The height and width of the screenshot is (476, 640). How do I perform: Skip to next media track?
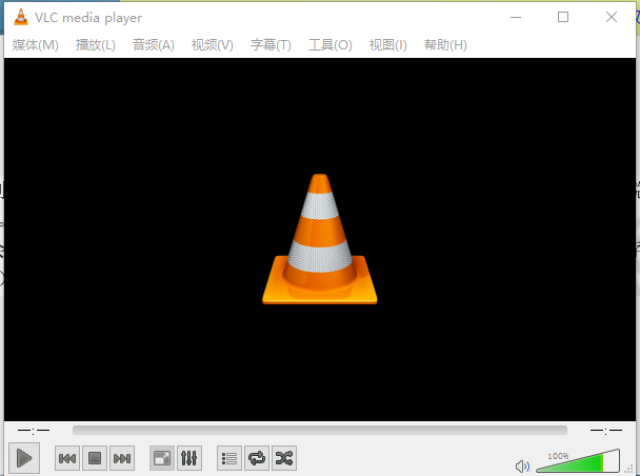[122, 458]
